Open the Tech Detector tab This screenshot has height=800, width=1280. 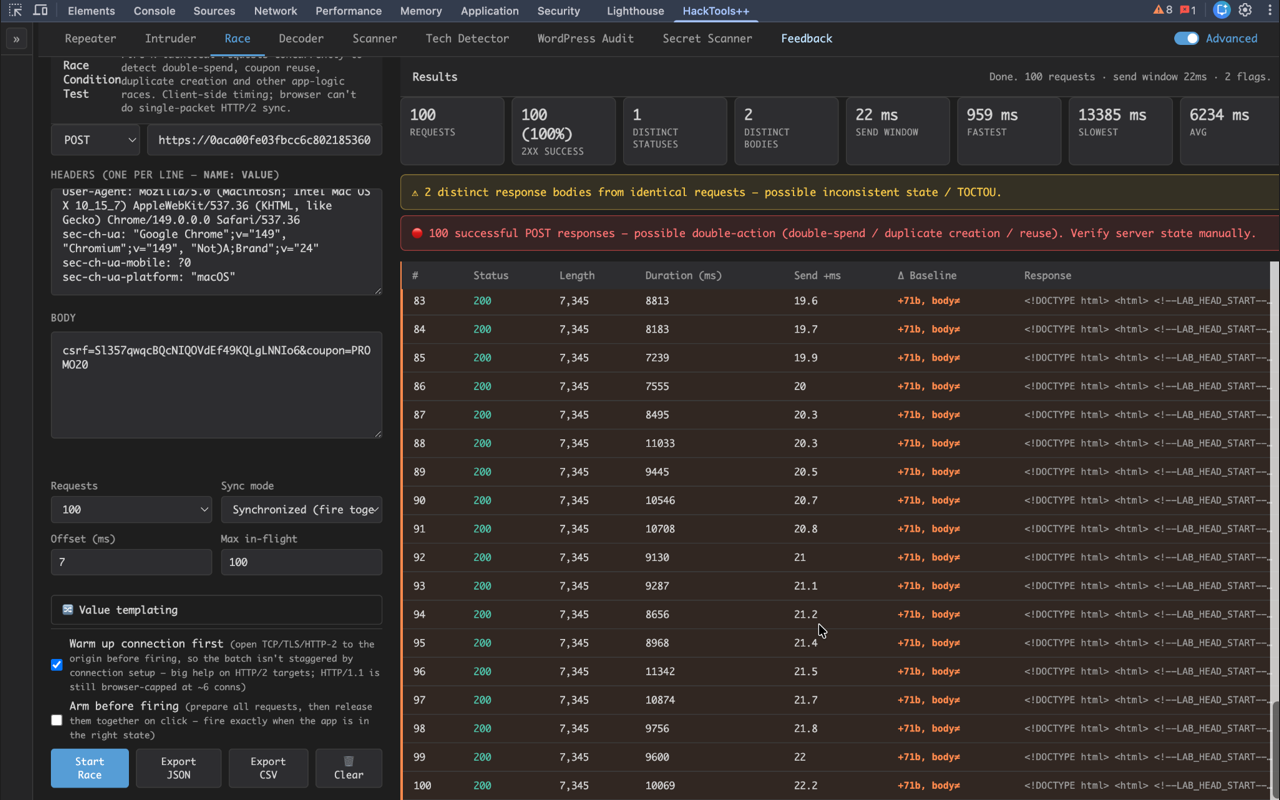tap(467, 39)
